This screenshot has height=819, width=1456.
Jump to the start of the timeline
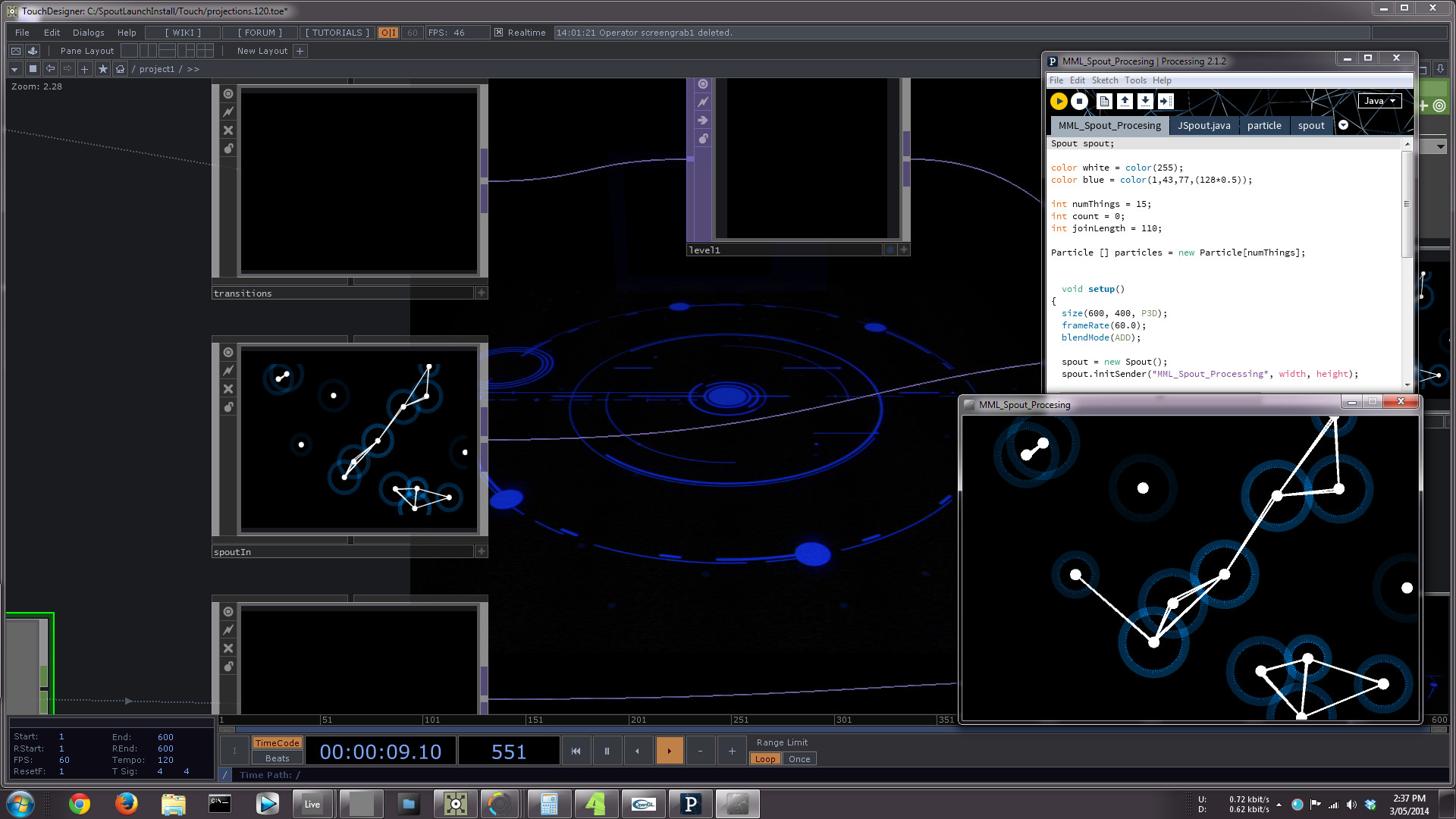point(576,752)
